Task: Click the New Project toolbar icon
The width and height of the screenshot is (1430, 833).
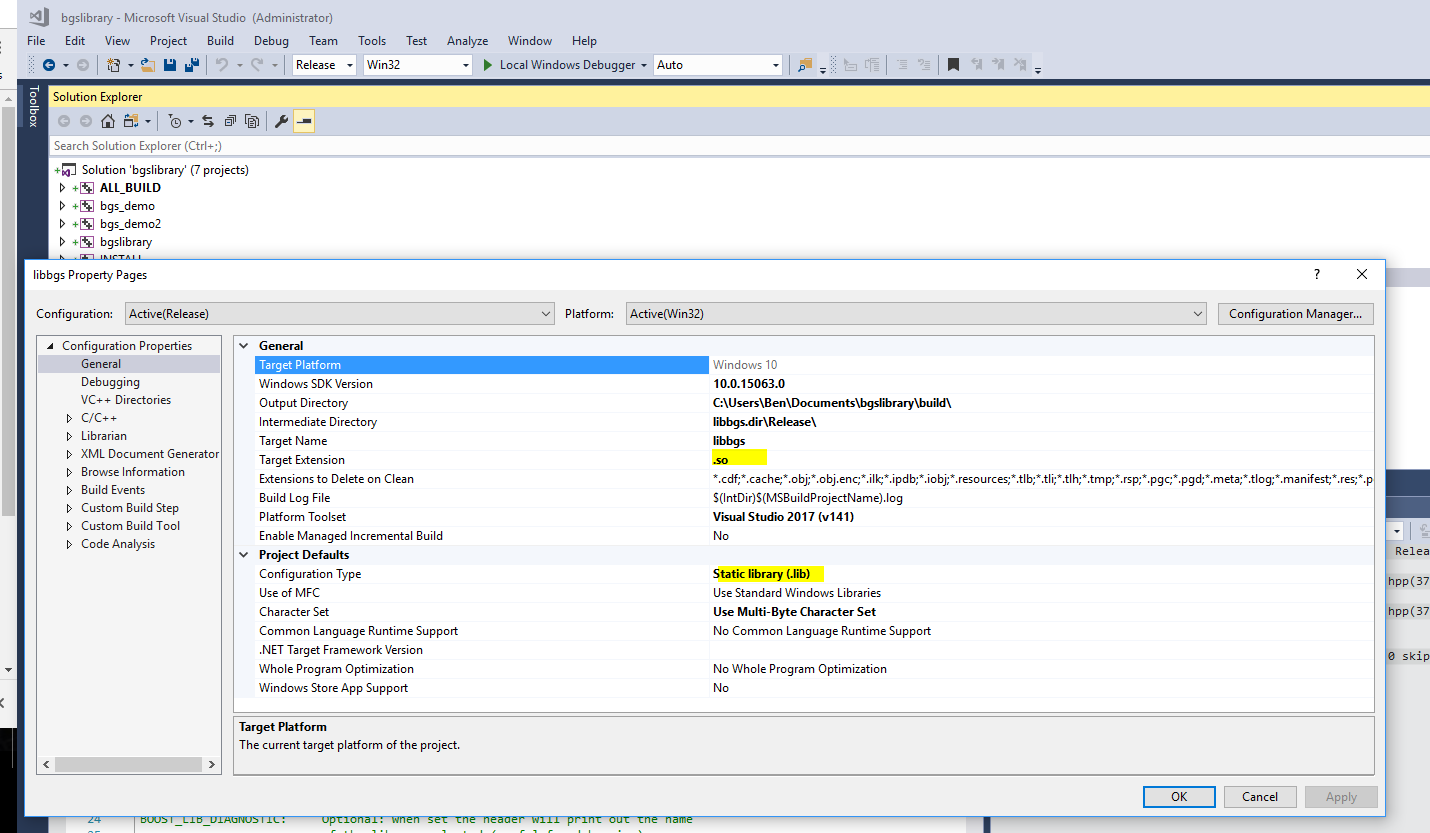Action: [x=114, y=65]
